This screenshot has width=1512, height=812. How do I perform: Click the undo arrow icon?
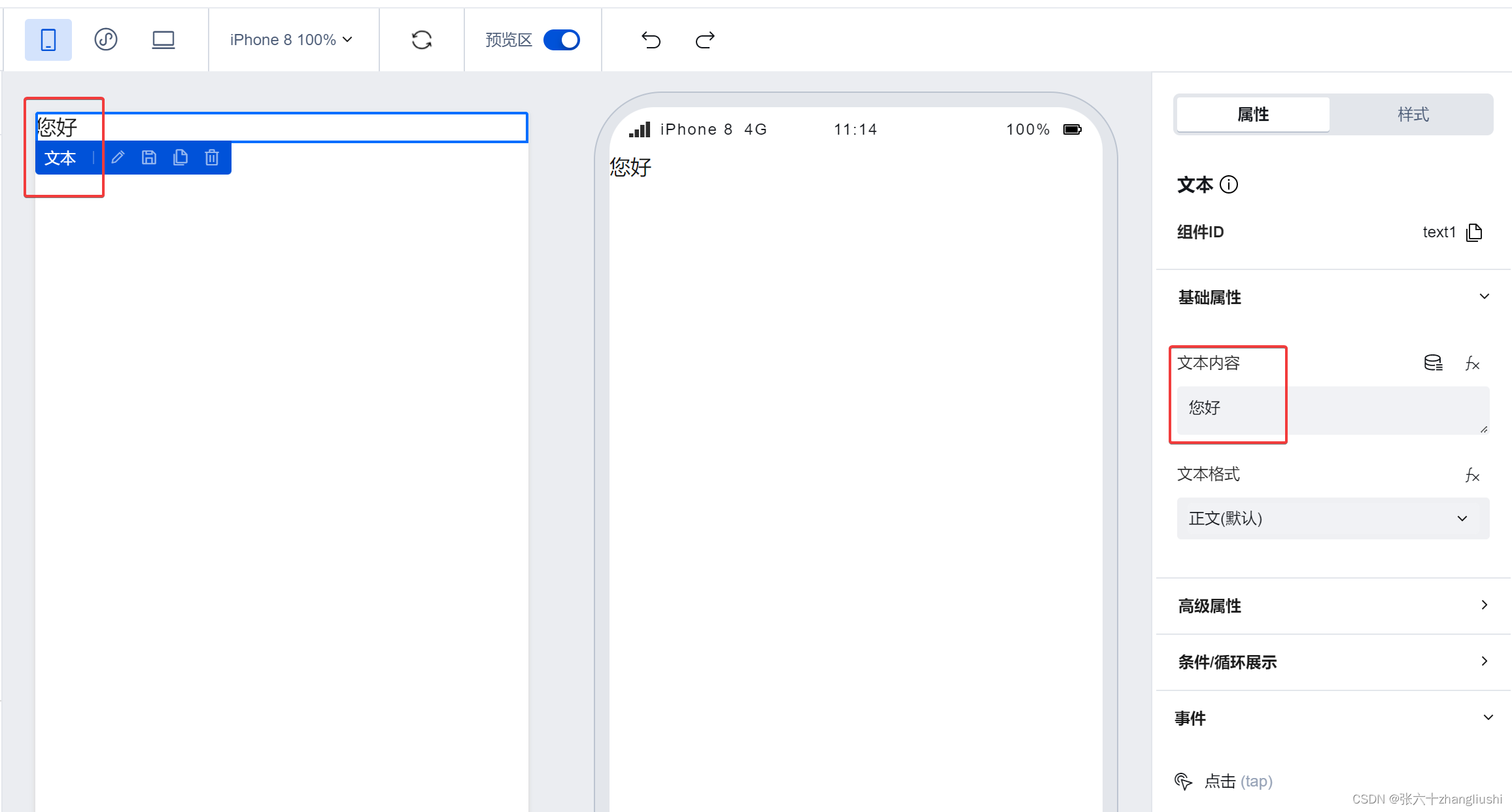click(x=651, y=40)
